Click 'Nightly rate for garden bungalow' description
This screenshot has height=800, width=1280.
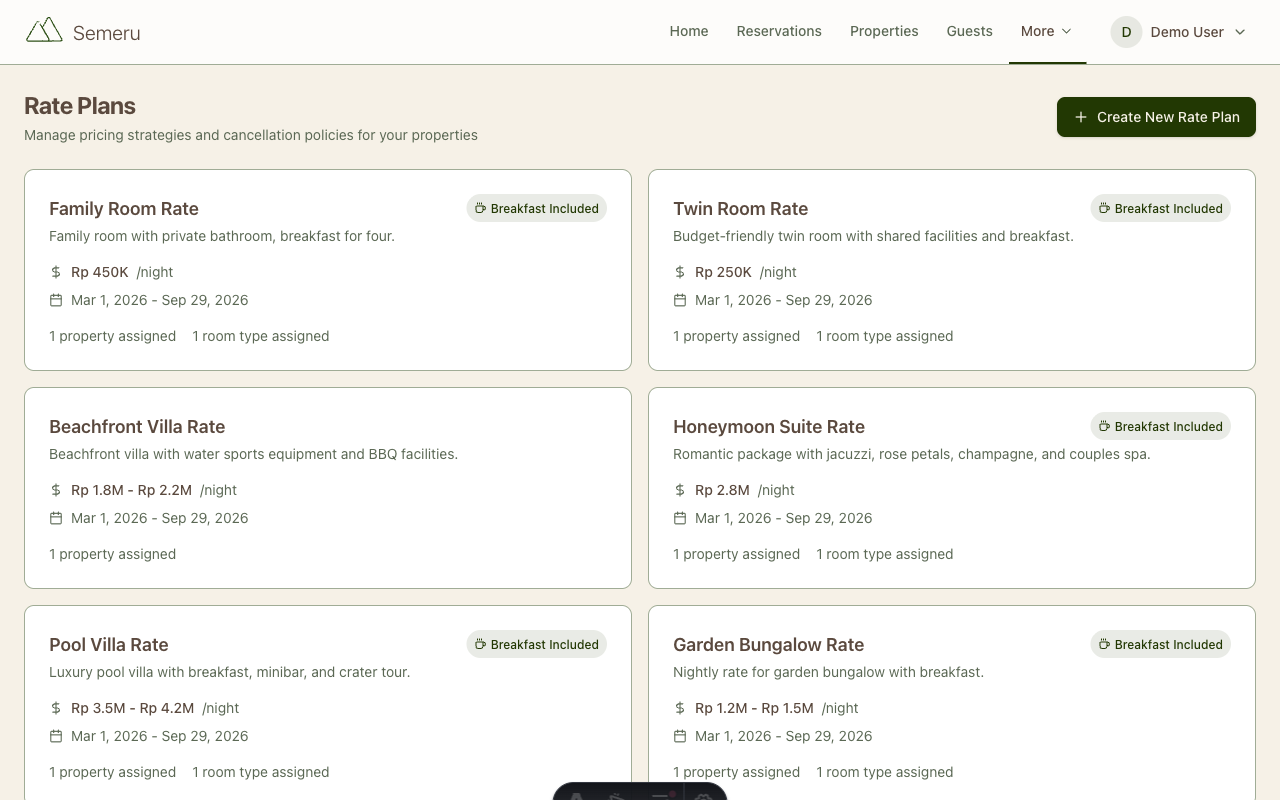tap(828, 673)
